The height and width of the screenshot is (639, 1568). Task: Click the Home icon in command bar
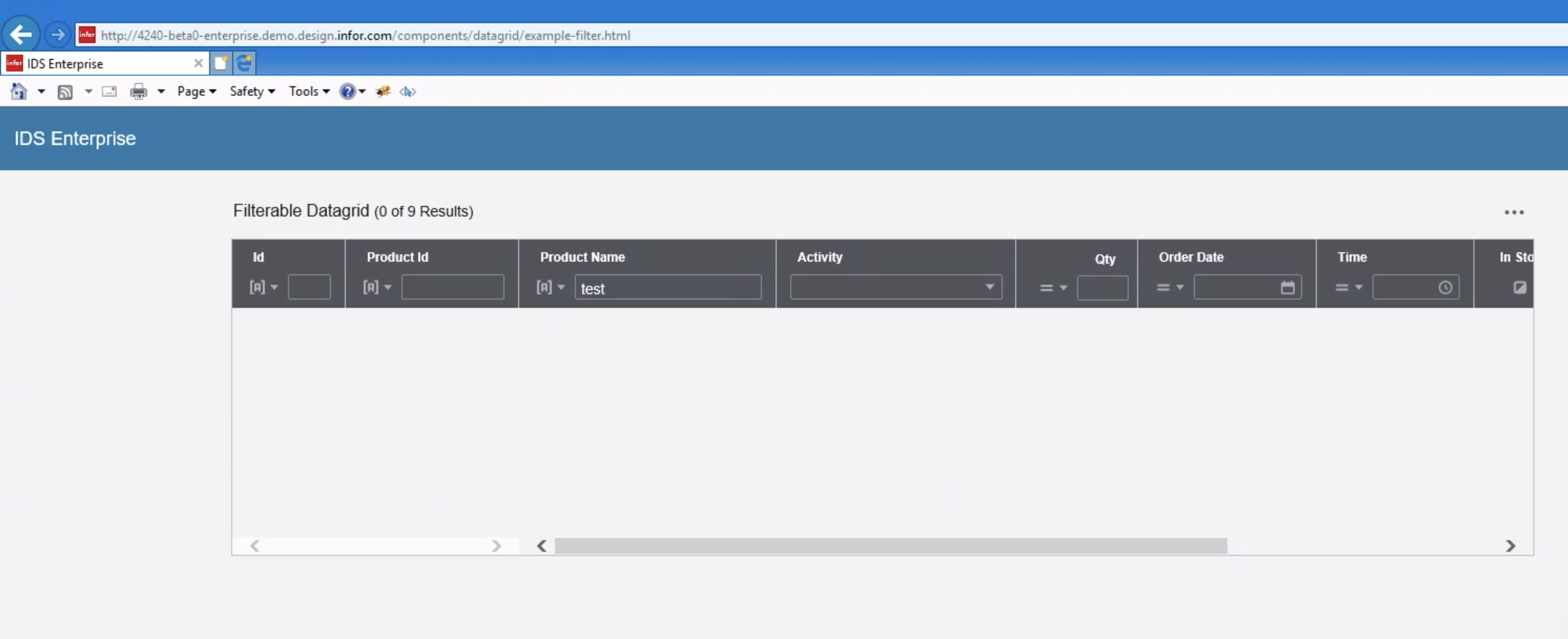click(19, 91)
